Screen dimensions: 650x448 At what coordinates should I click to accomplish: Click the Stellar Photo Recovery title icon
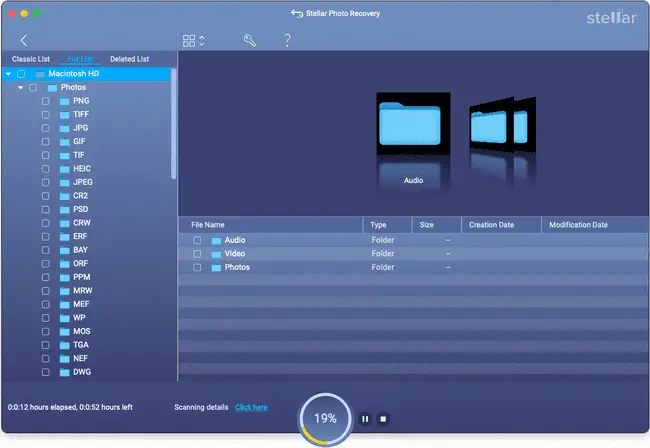coord(297,14)
